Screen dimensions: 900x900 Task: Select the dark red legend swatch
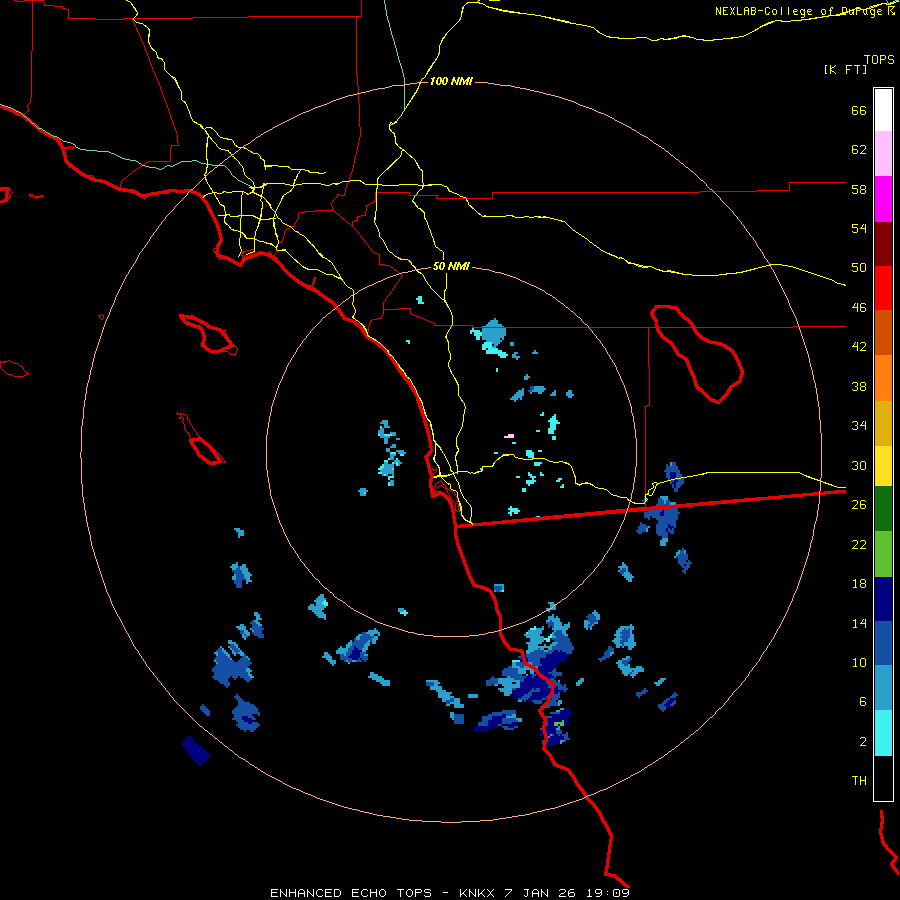(x=883, y=244)
